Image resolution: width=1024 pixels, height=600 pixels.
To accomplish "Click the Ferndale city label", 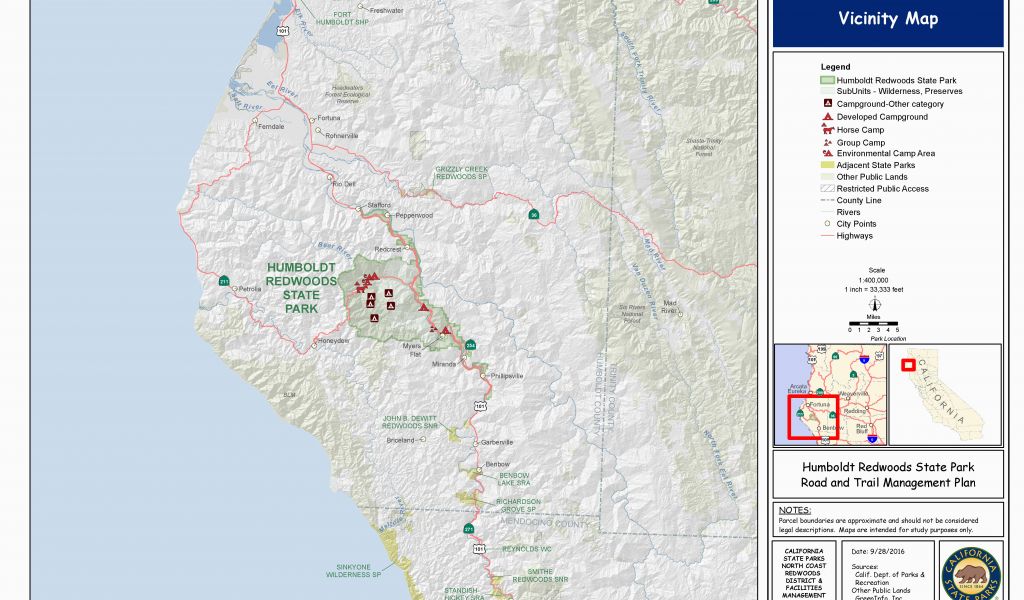I will point(271,127).
